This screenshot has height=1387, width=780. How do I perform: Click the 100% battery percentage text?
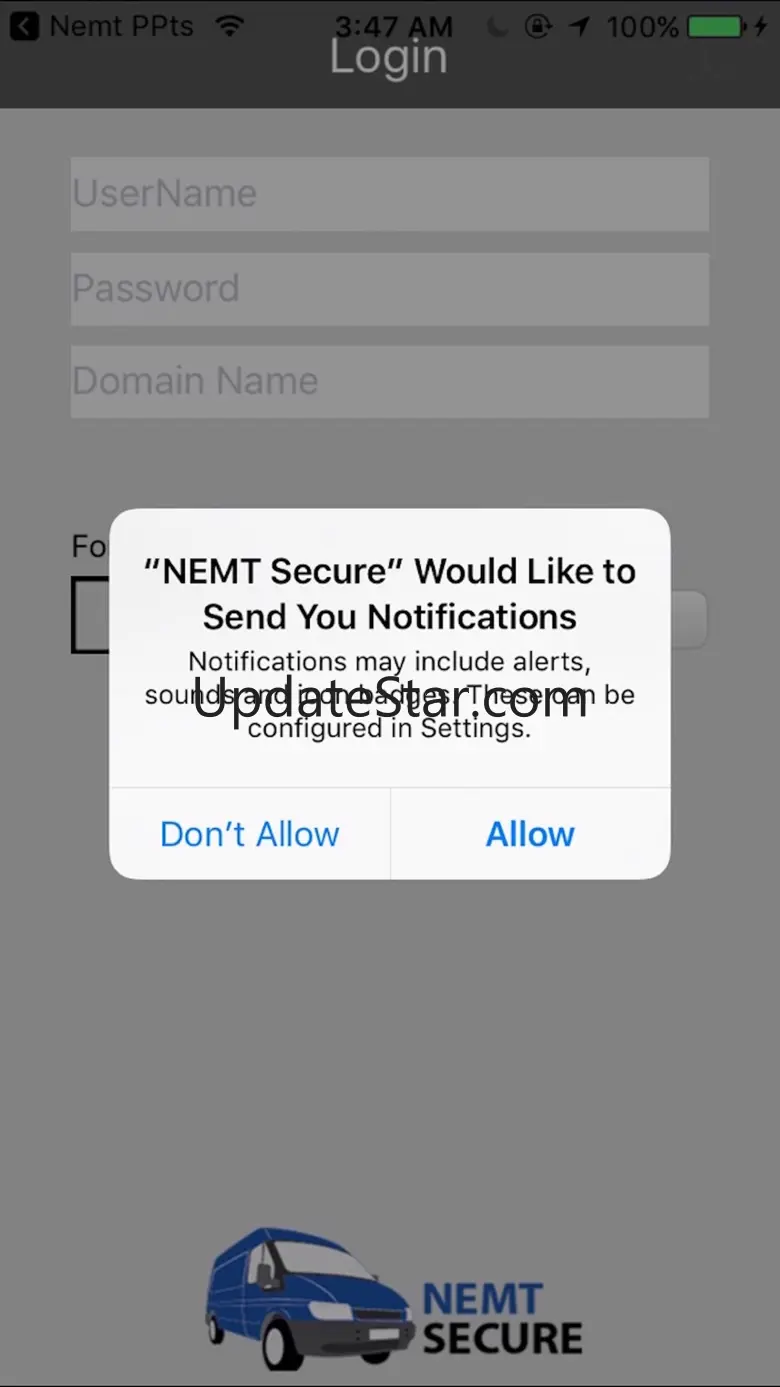pyautogui.click(x=643, y=27)
